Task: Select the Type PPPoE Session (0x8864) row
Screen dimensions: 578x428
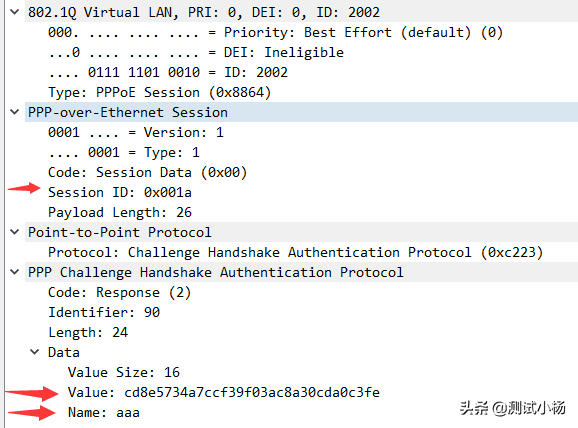Action: tap(160, 92)
